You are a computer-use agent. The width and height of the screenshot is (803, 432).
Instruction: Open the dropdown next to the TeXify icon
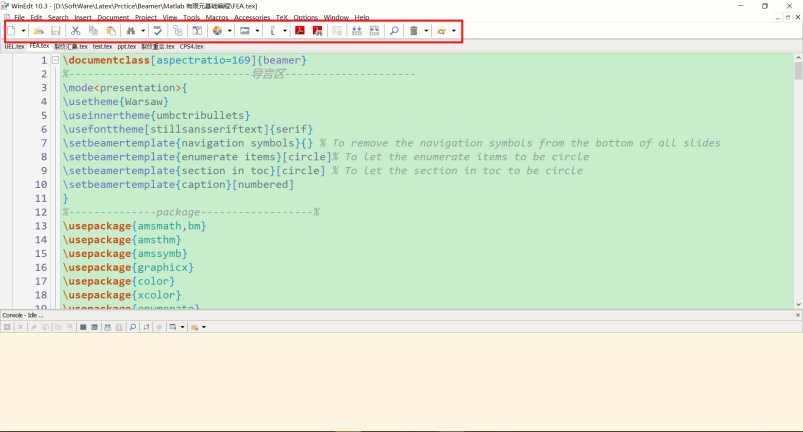click(x=285, y=31)
